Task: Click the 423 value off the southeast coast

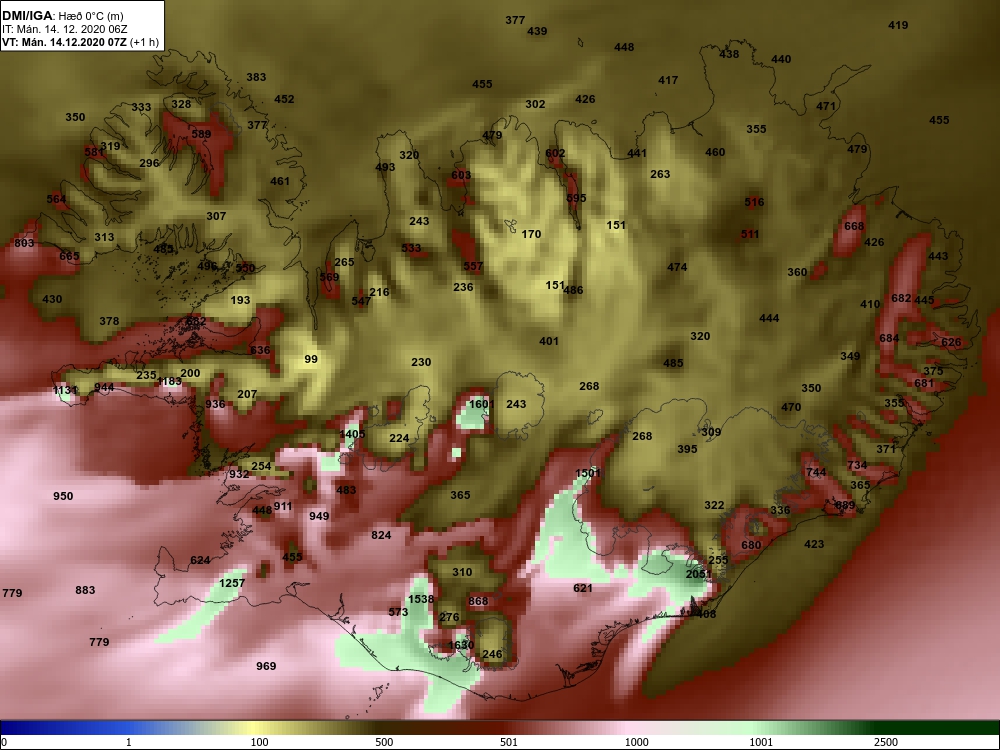Action: pyautogui.click(x=814, y=544)
